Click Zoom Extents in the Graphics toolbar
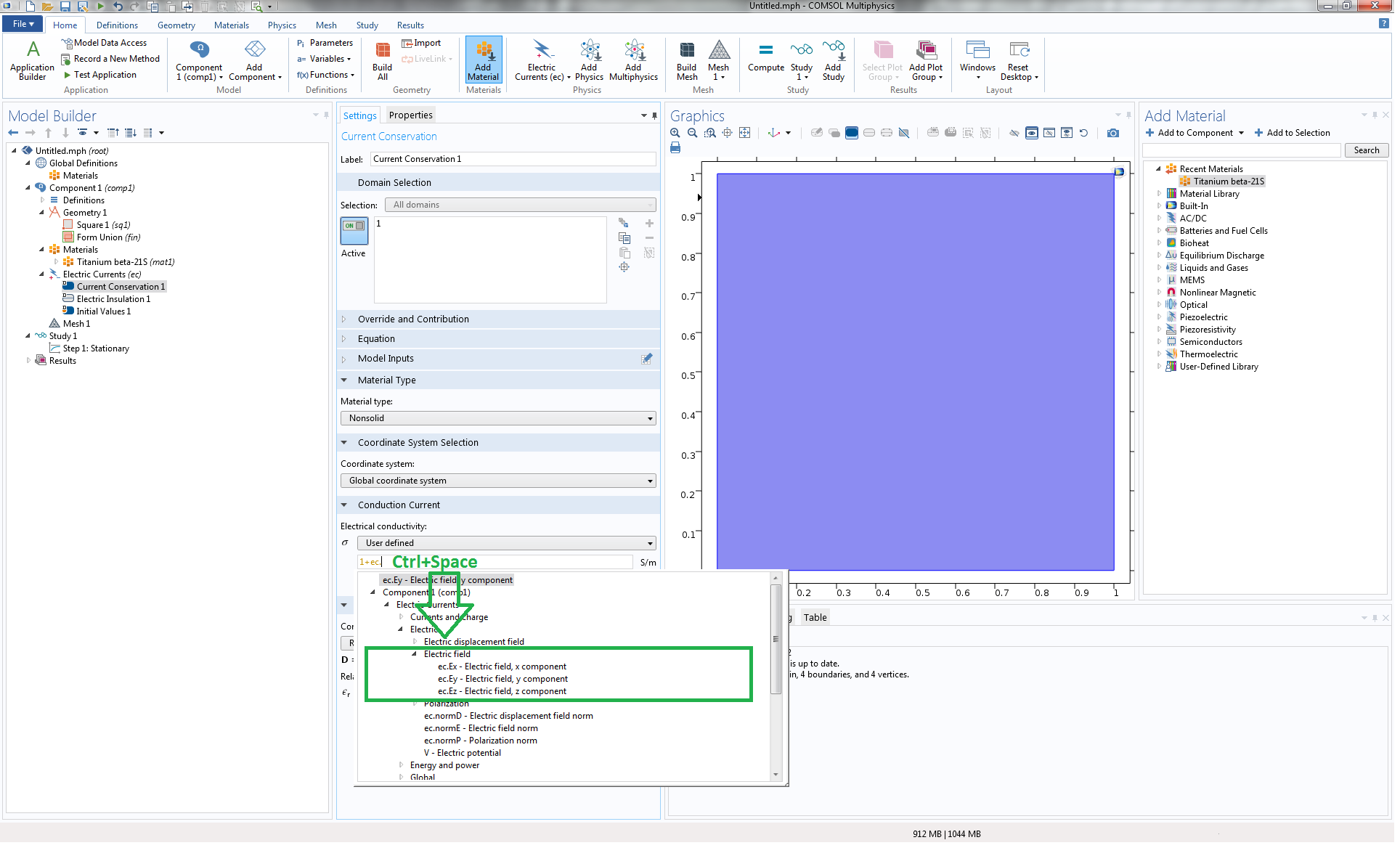1400x848 pixels. (x=745, y=133)
